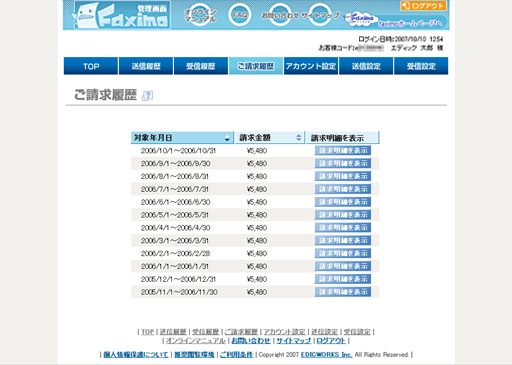Viewport: 512px width, 365px height.
Task: Go to the TOP navigation tab
Action: click(91, 66)
